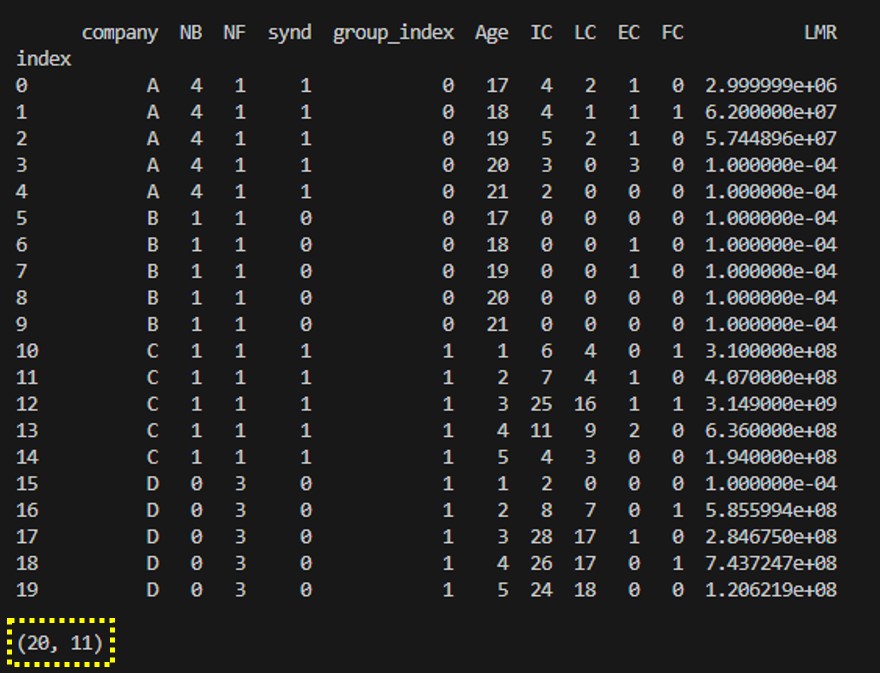Click the 'Age' column header
Screen dimensions: 880x673
pos(492,33)
